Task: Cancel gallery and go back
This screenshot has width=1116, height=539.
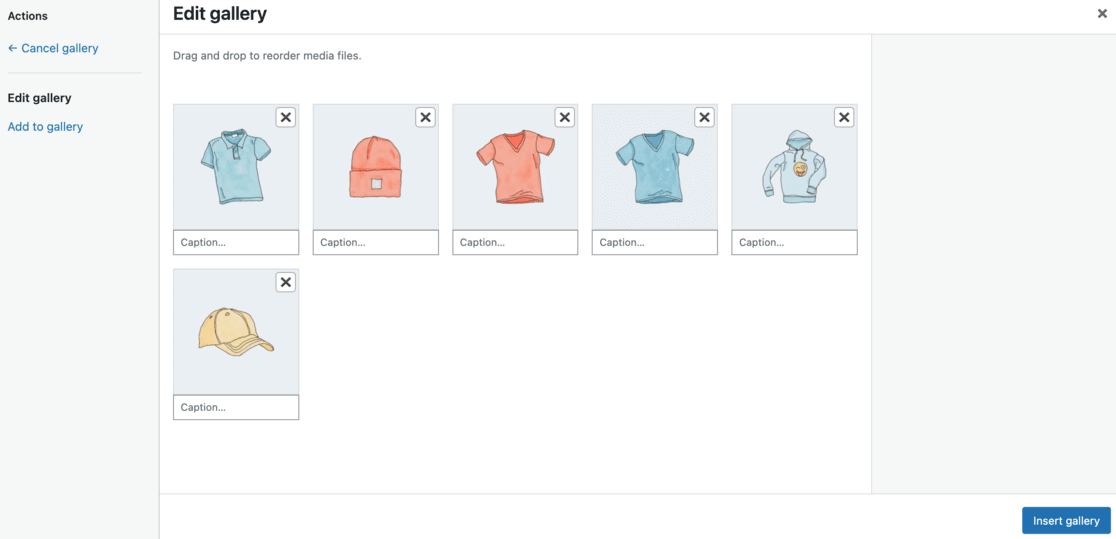Action: (x=53, y=48)
